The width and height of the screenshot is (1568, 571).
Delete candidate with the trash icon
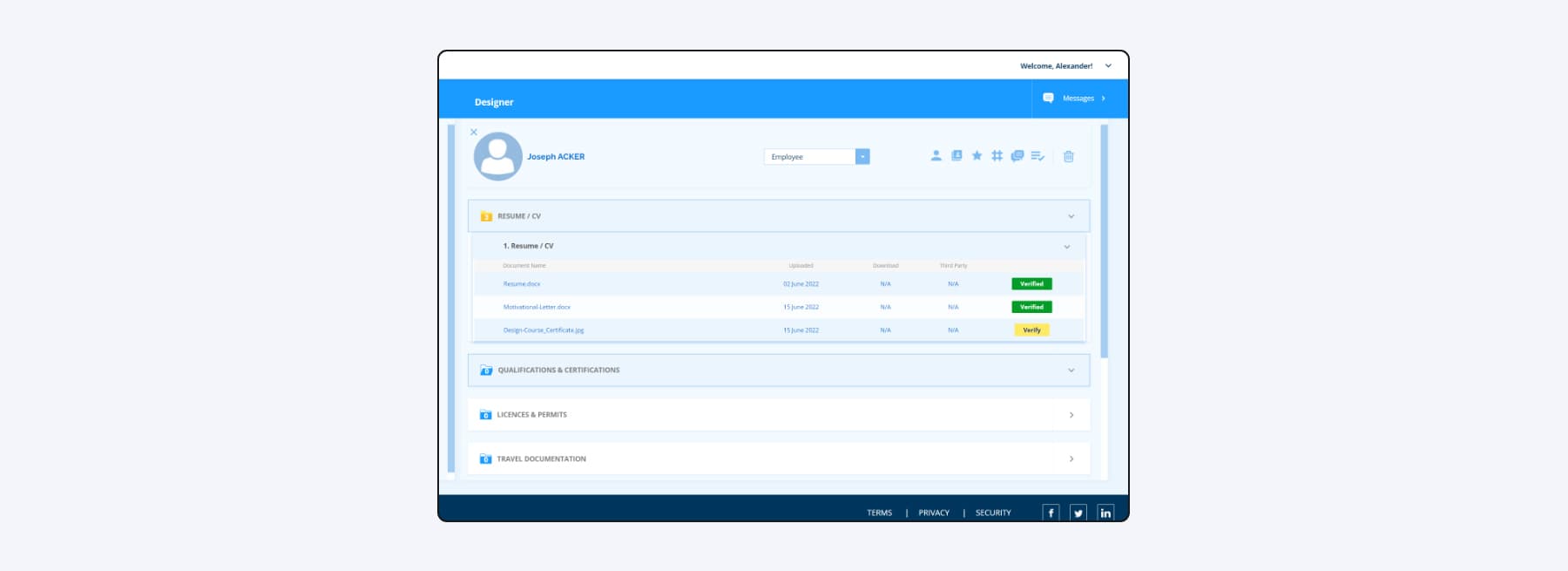pos(1069,157)
